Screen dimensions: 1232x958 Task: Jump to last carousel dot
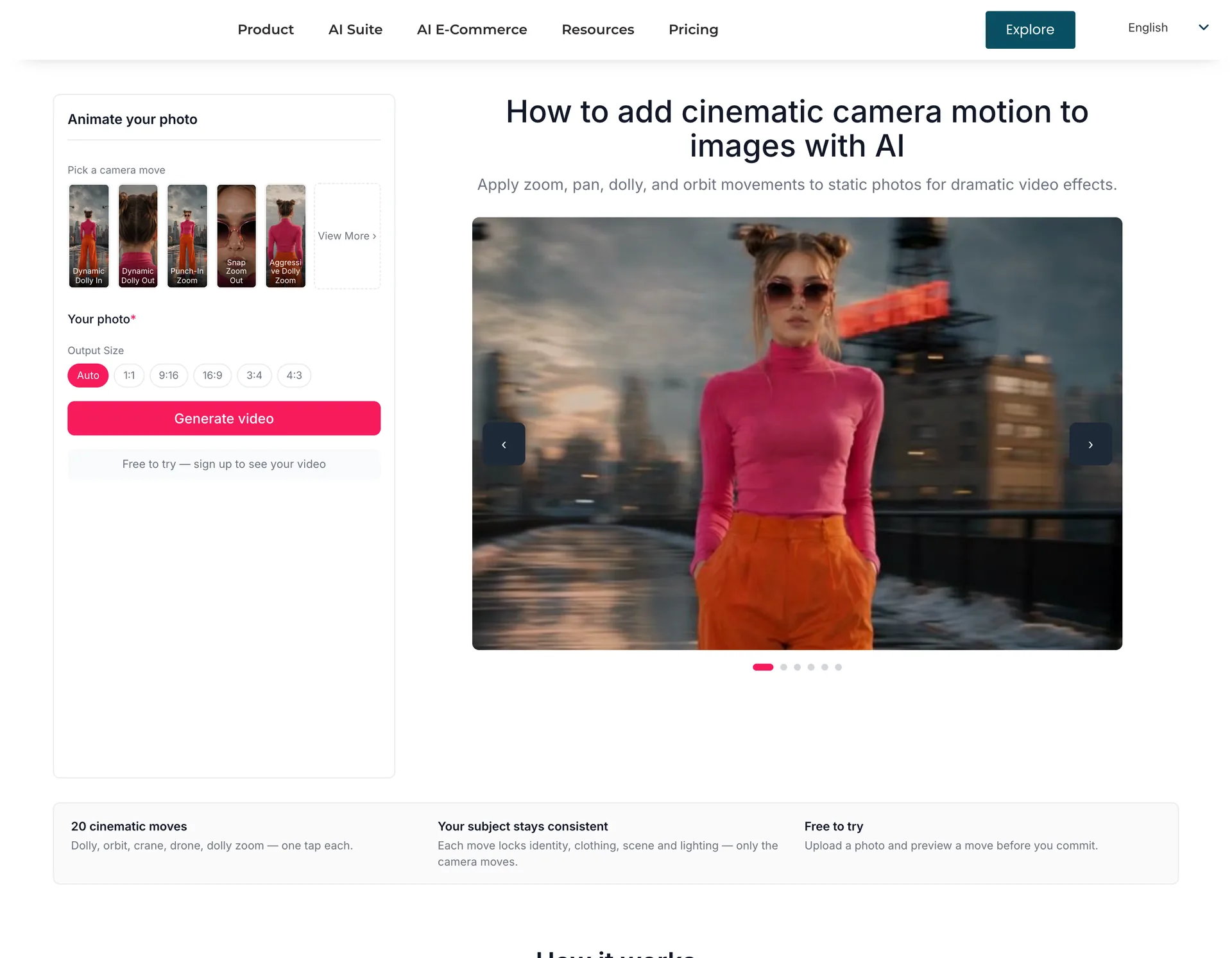pyautogui.click(x=838, y=667)
